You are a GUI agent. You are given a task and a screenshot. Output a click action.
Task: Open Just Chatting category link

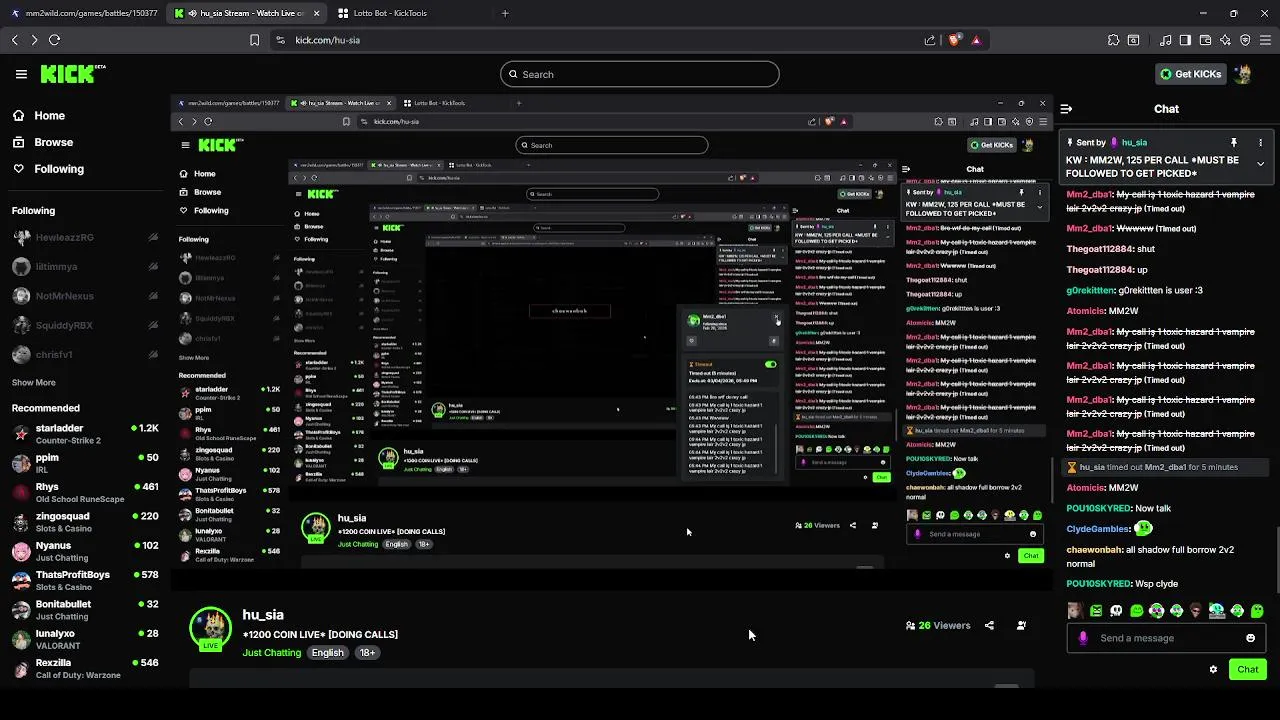[x=272, y=653]
